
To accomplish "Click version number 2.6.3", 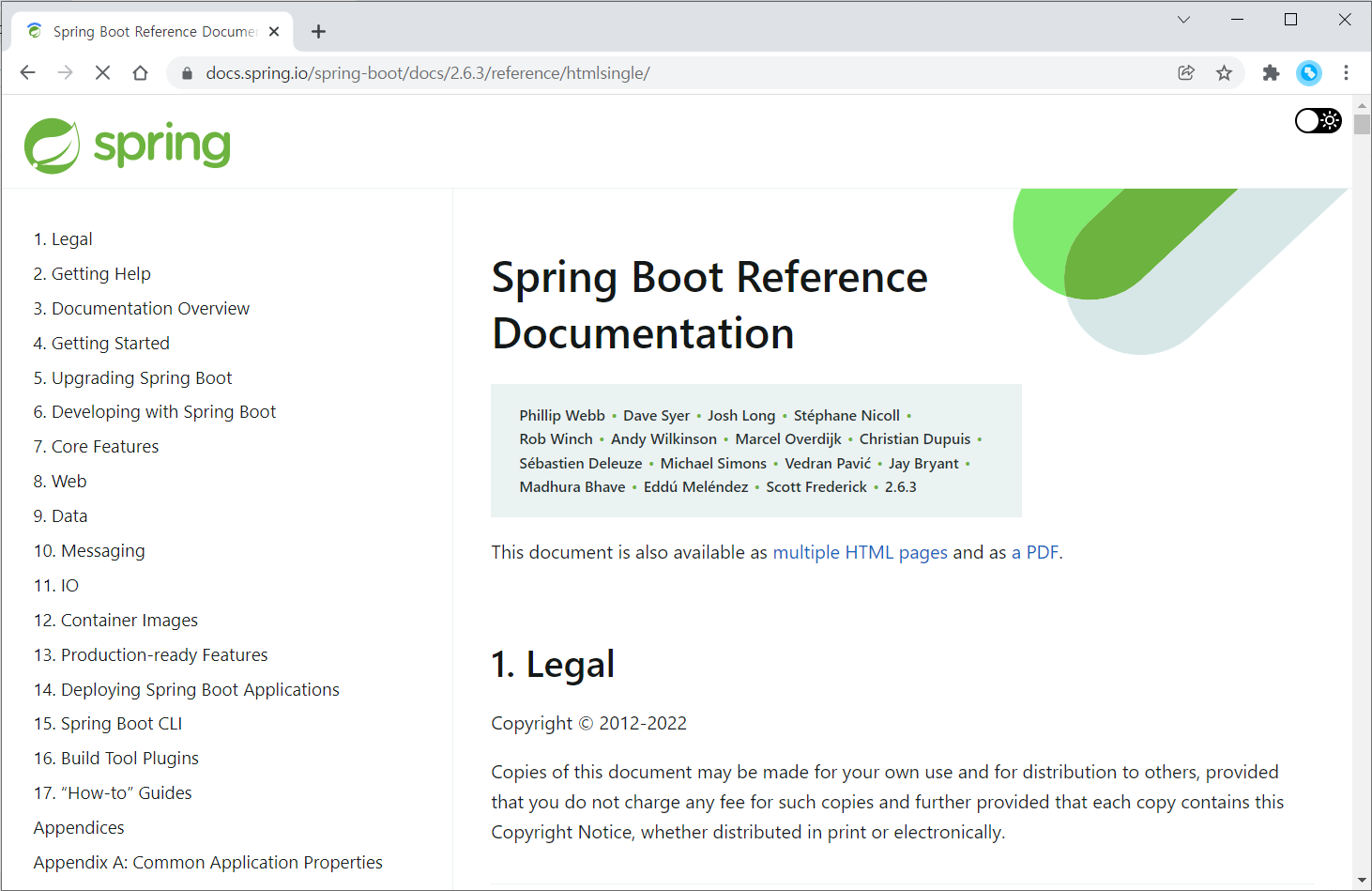I will [x=901, y=486].
